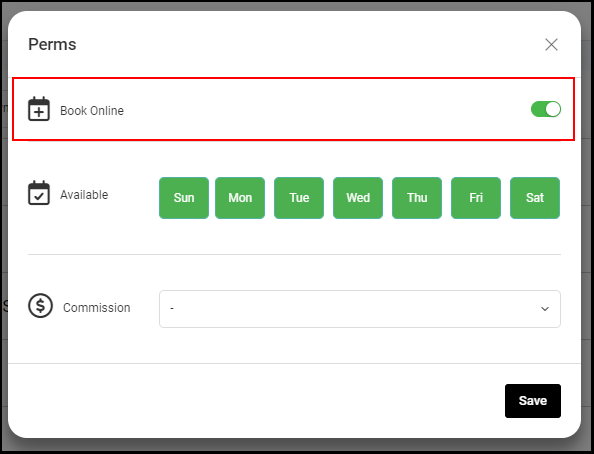
Task: Toggle Mon availability
Action: [x=240, y=198]
